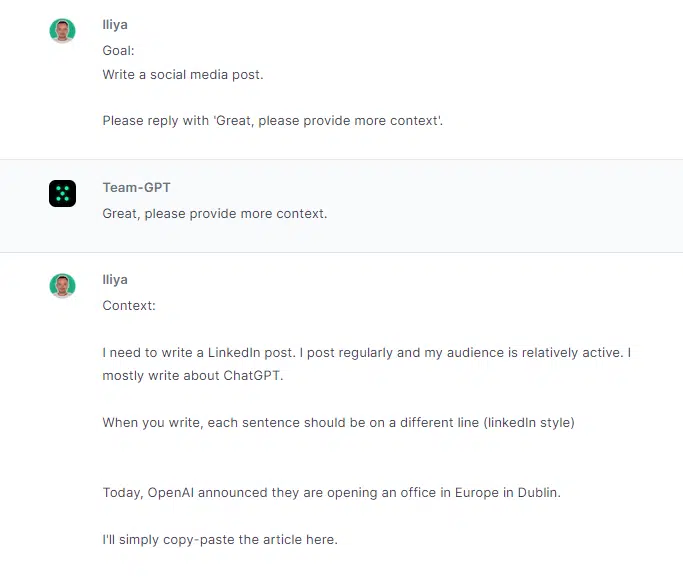This screenshot has width=683, height=577.
Task: Click the 'Please reply with' instruction line
Action: point(273,121)
